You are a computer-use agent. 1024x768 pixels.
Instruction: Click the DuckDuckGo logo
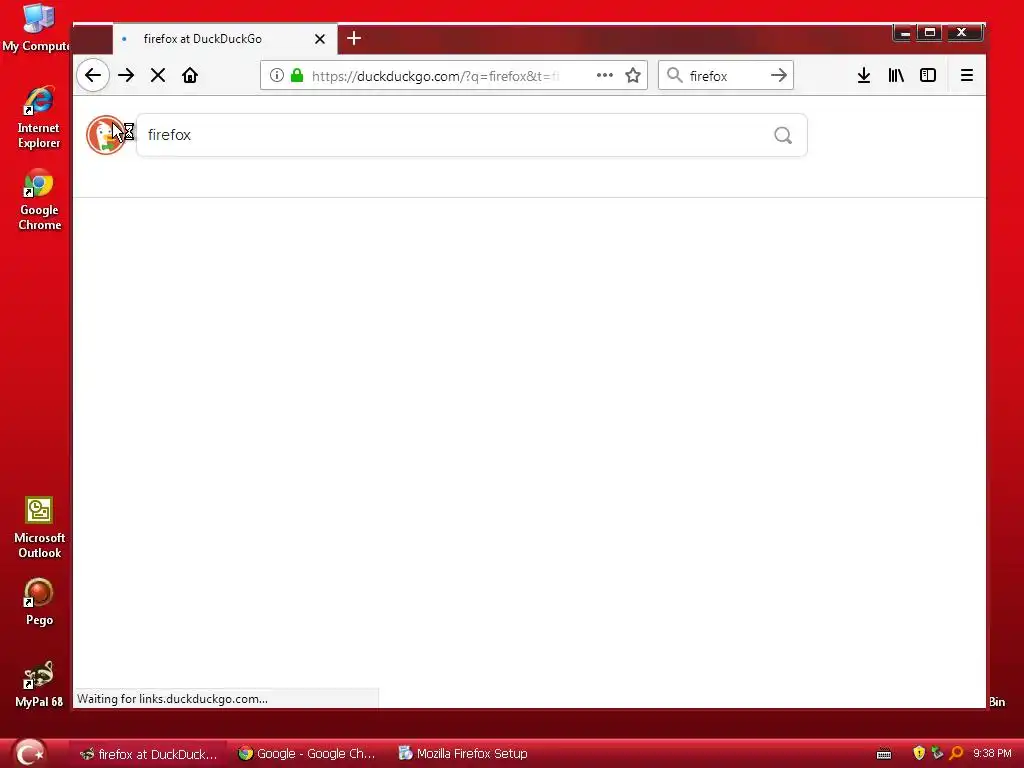tap(106, 135)
